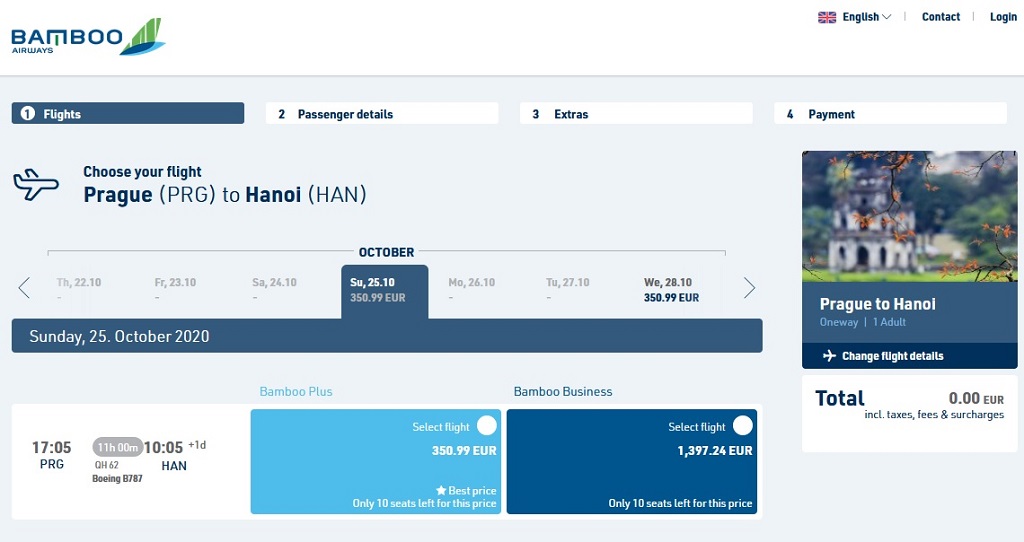Click the Bamboo Airways logo

88,37
